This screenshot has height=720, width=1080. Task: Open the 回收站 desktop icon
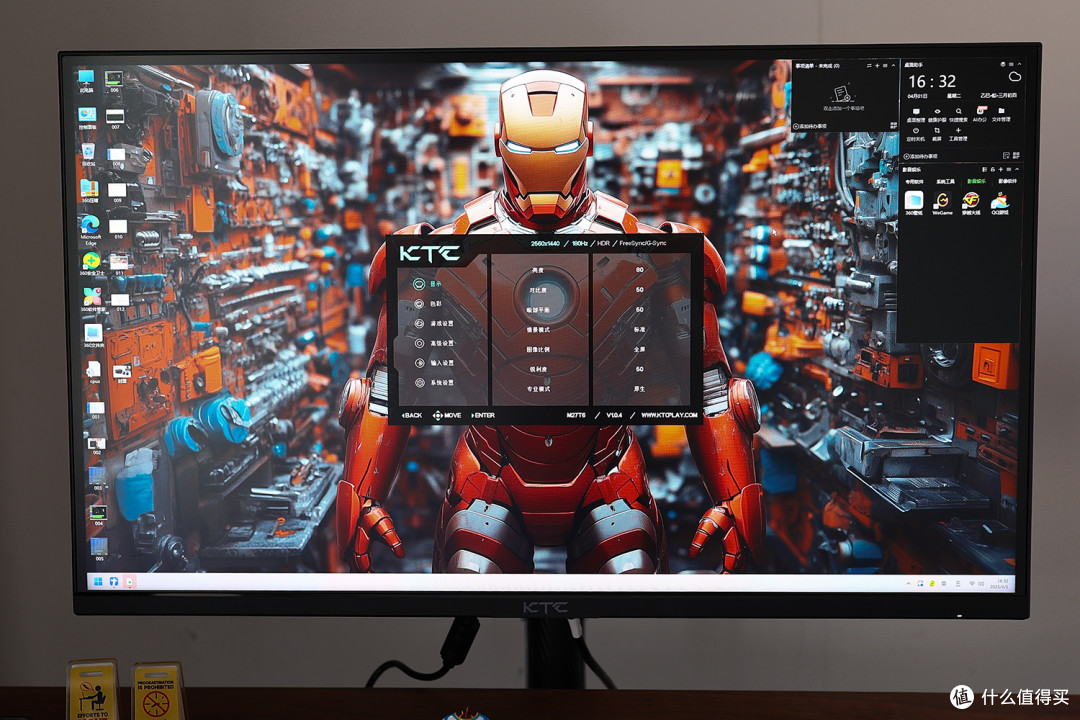88,154
